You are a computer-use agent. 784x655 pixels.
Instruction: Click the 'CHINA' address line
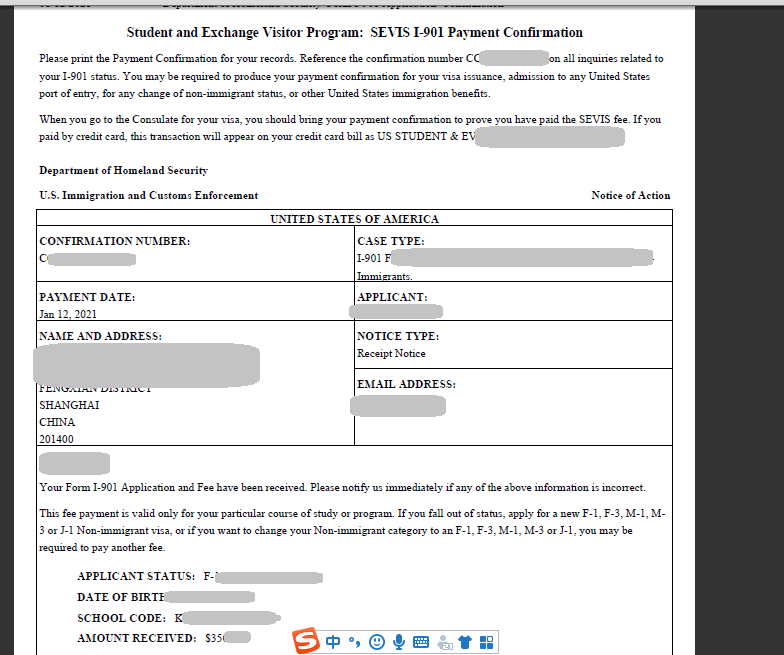click(57, 422)
